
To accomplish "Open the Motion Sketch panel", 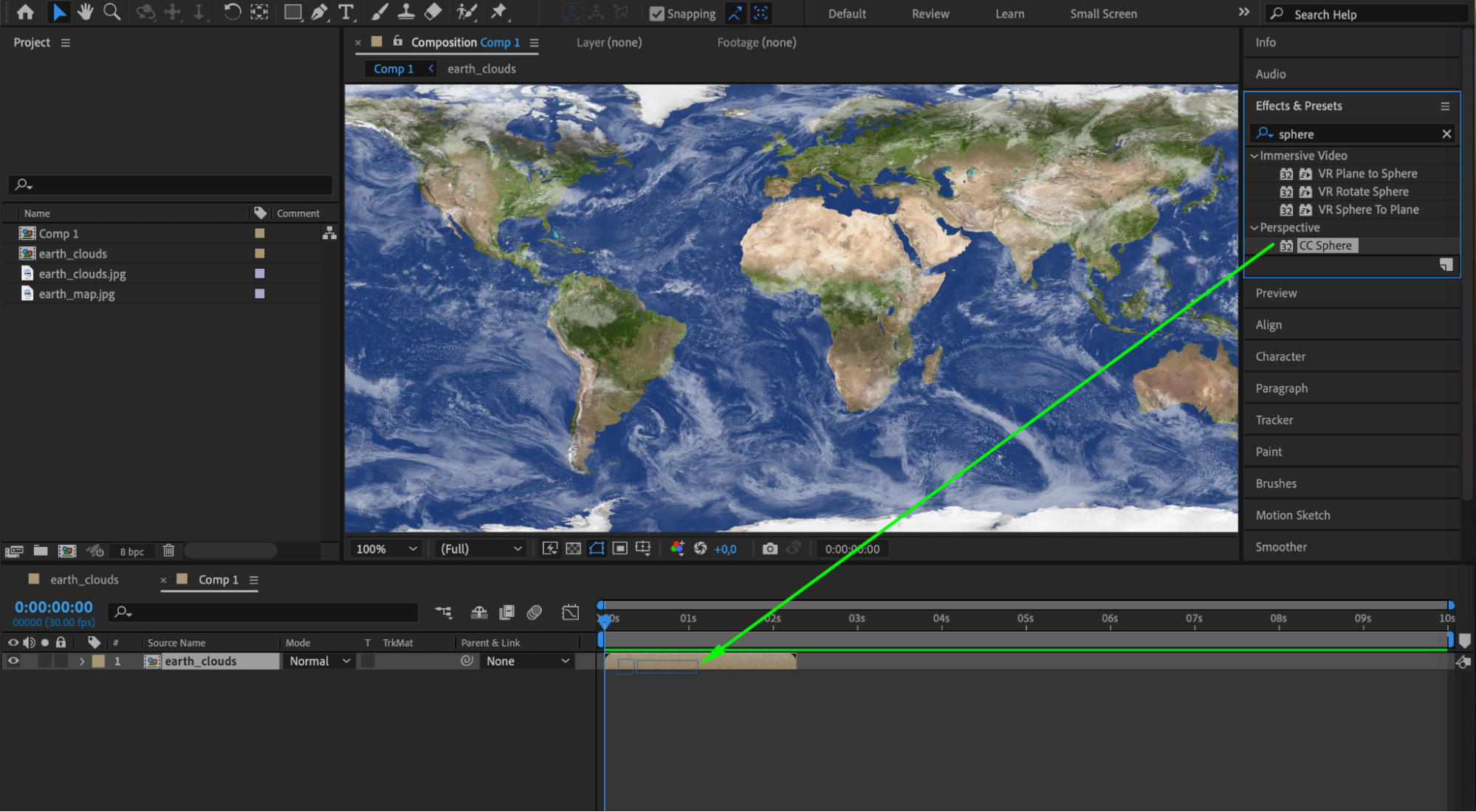I will point(1292,515).
